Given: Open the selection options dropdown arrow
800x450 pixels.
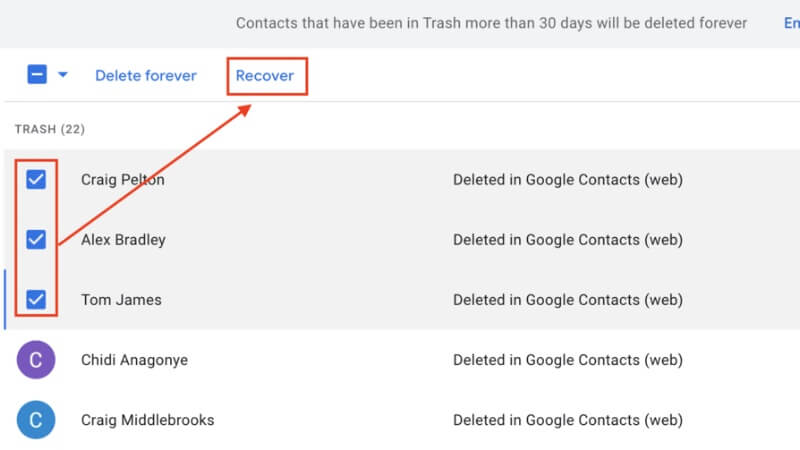Looking at the screenshot, I should [x=62, y=75].
